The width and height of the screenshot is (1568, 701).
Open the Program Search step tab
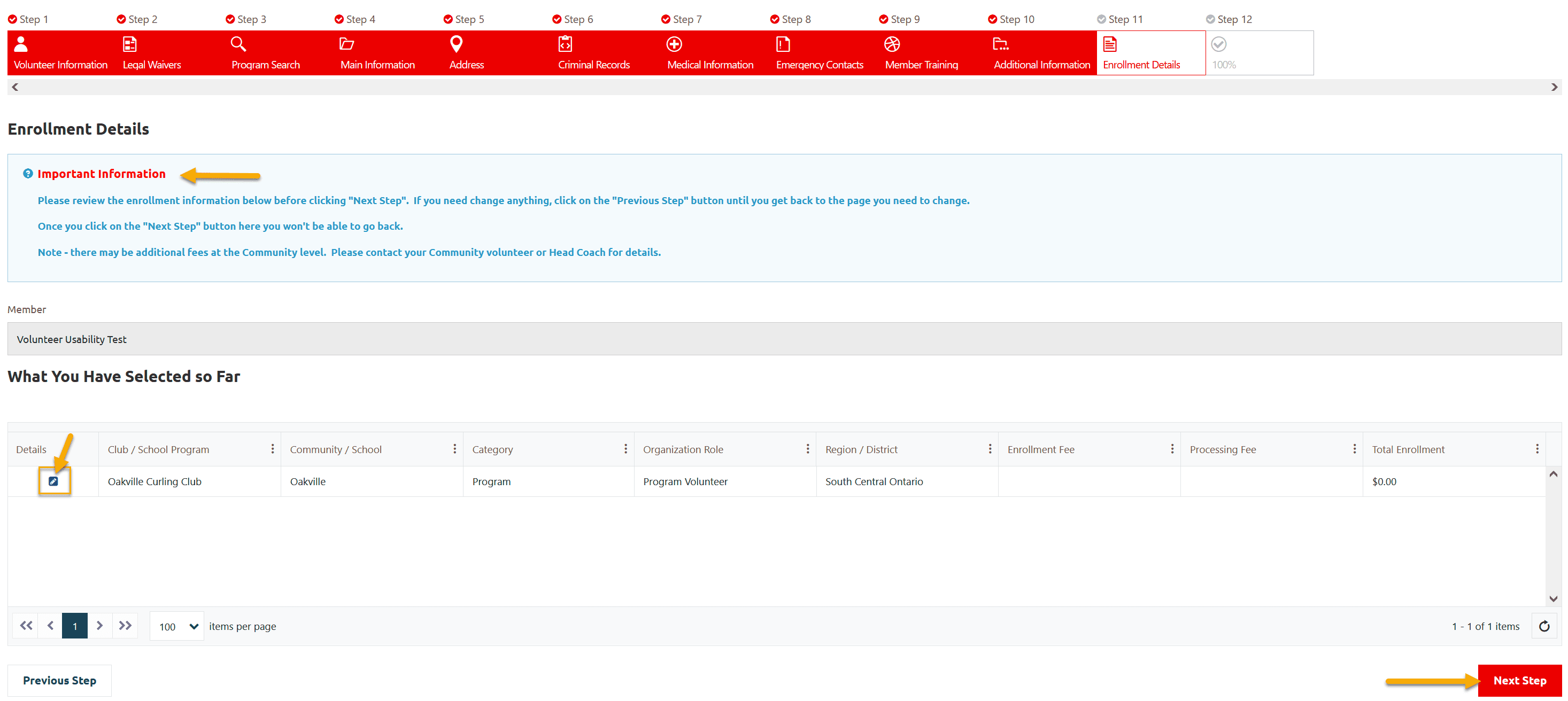pyautogui.click(x=280, y=53)
